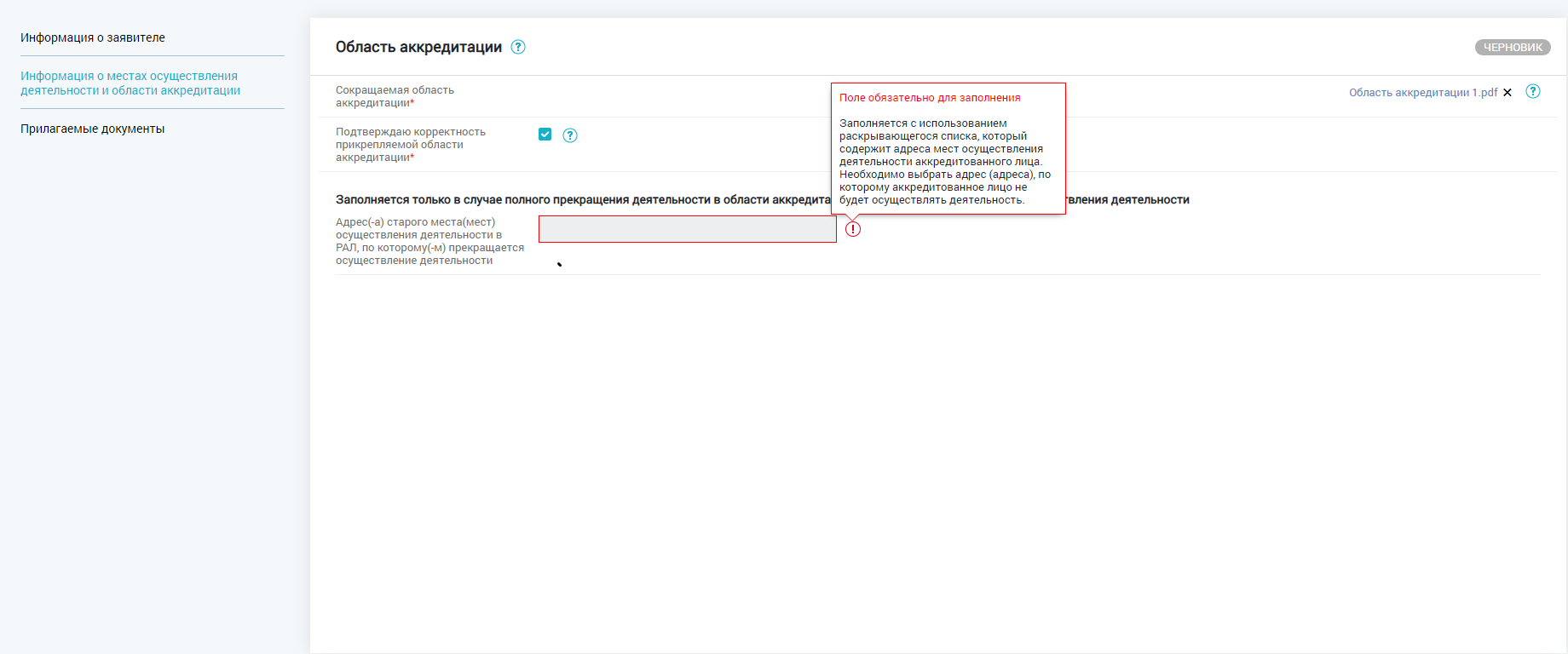This screenshot has width=1568, height=654.
Task: Click help icon beside Область аккредитации title
Action: (x=518, y=47)
